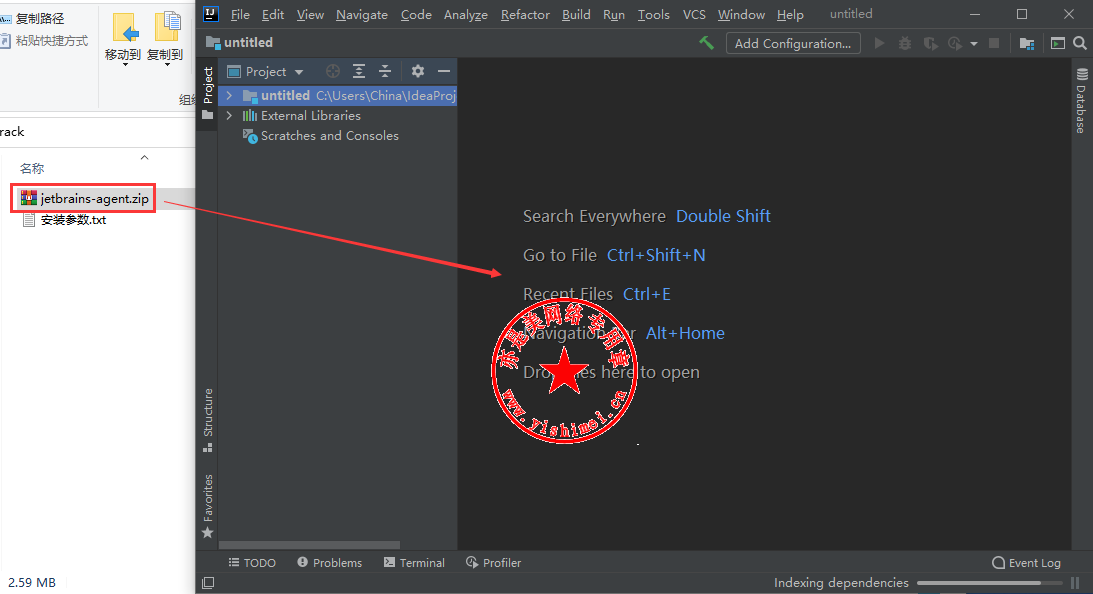Viewport: 1093px width, 594px height.
Task: Click the Build Project hammer icon
Action: tap(706, 43)
